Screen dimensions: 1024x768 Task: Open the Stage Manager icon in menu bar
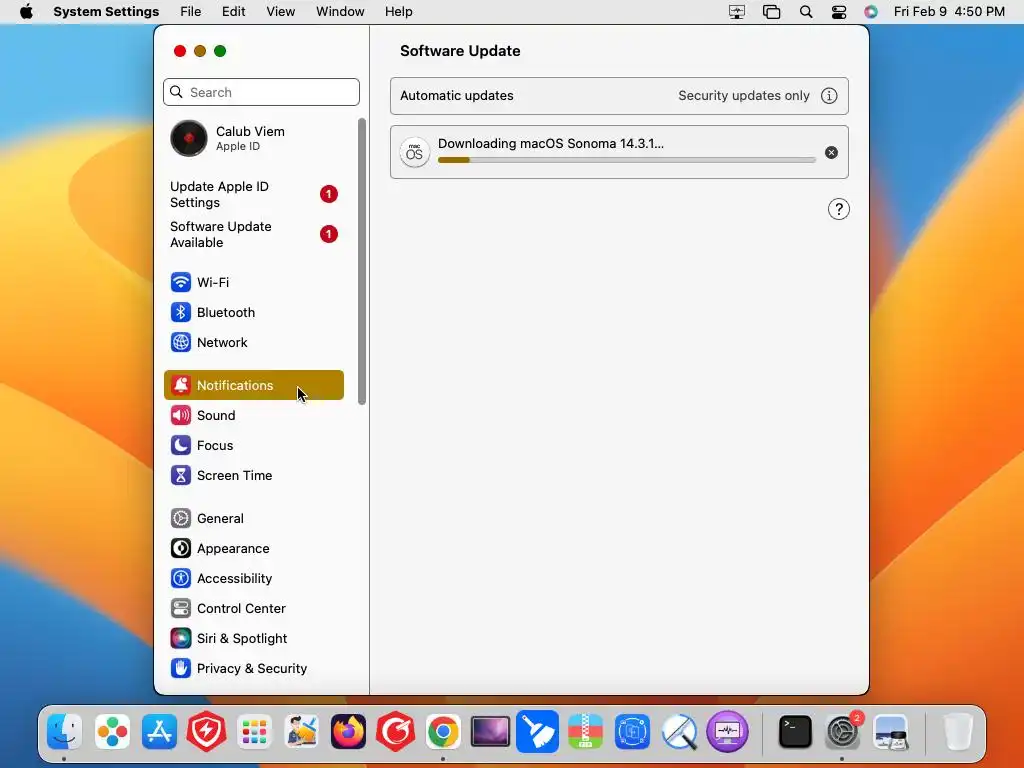tap(771, 12)
